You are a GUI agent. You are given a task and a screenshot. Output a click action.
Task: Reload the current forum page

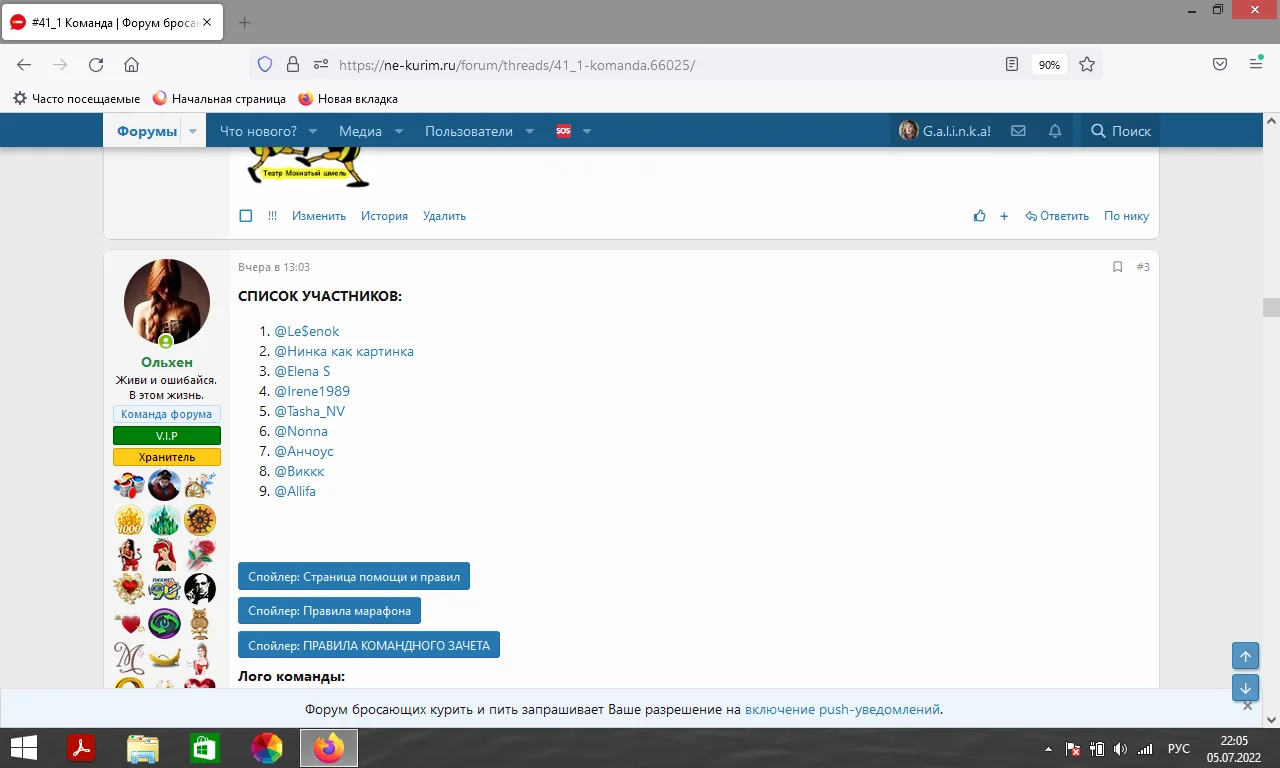click(96, 65)
